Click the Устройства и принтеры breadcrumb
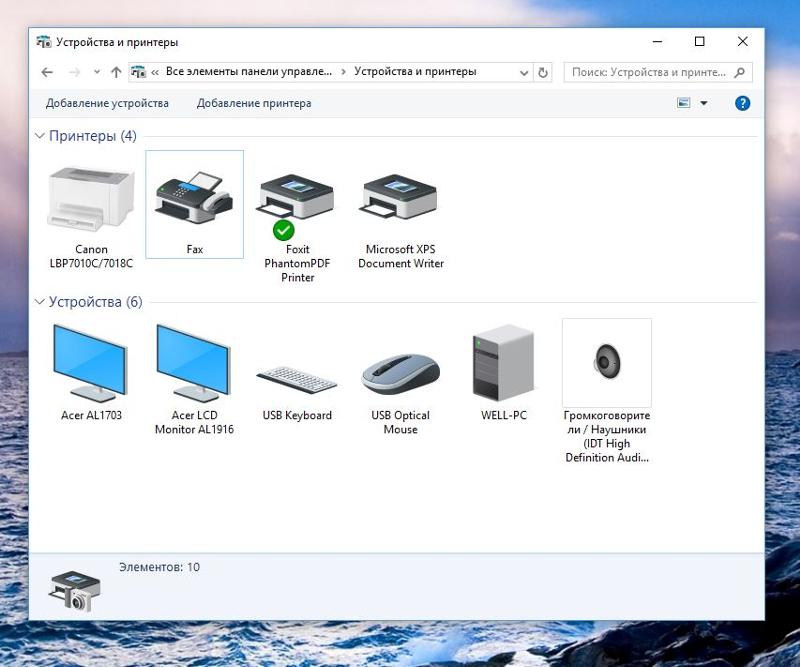800x667 pixels. point(415,71)
